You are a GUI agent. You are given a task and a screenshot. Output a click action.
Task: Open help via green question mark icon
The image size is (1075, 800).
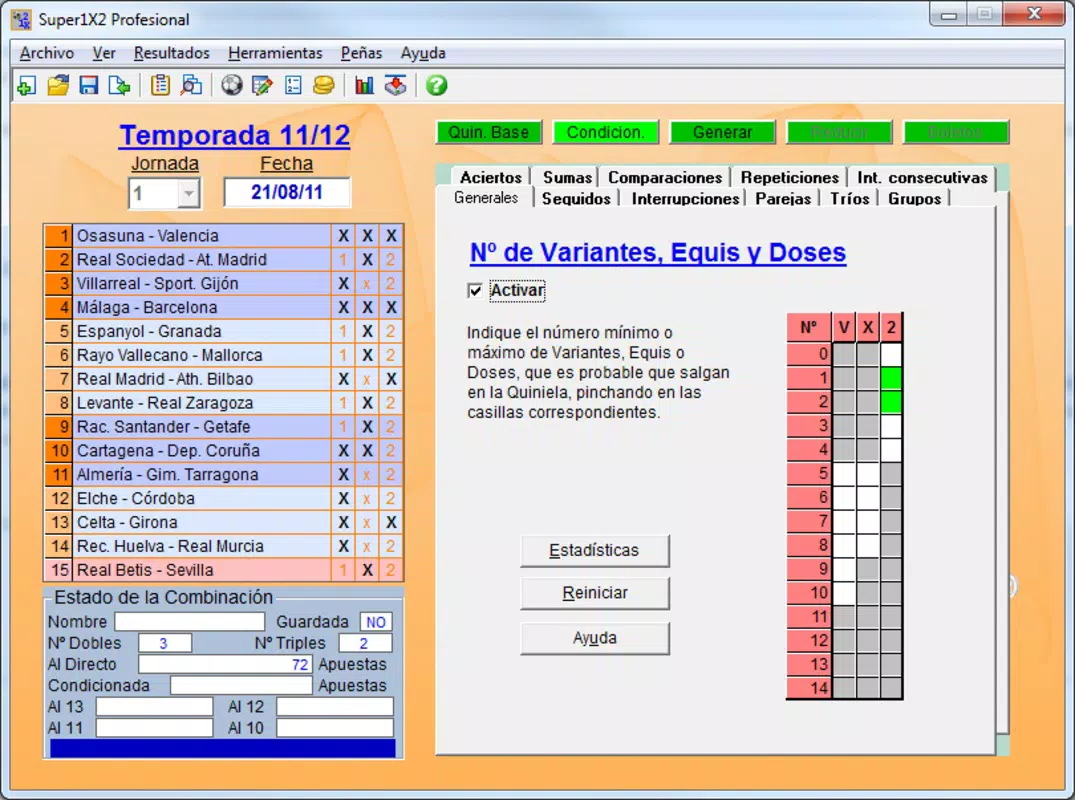point(436,86)
